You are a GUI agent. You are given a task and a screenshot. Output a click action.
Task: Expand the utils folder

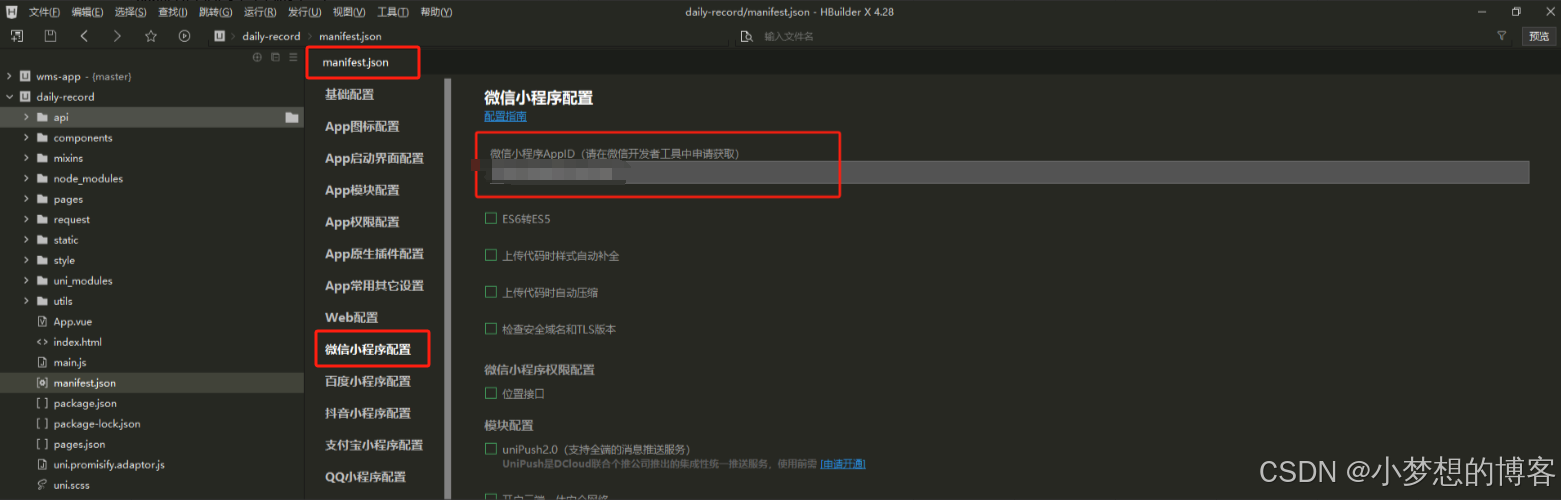point(26,301)
